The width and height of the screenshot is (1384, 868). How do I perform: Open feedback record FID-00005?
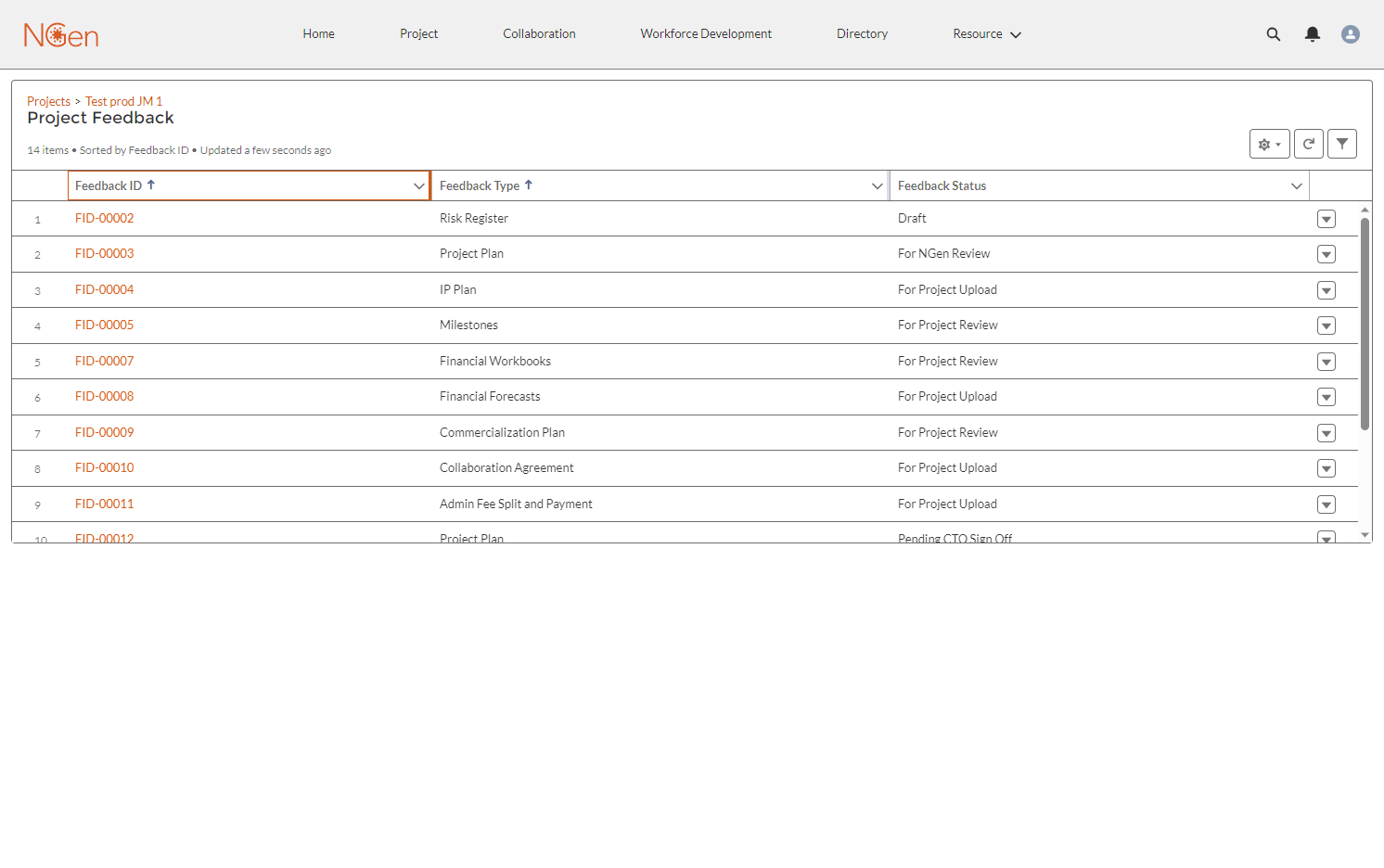pos(104,325)
